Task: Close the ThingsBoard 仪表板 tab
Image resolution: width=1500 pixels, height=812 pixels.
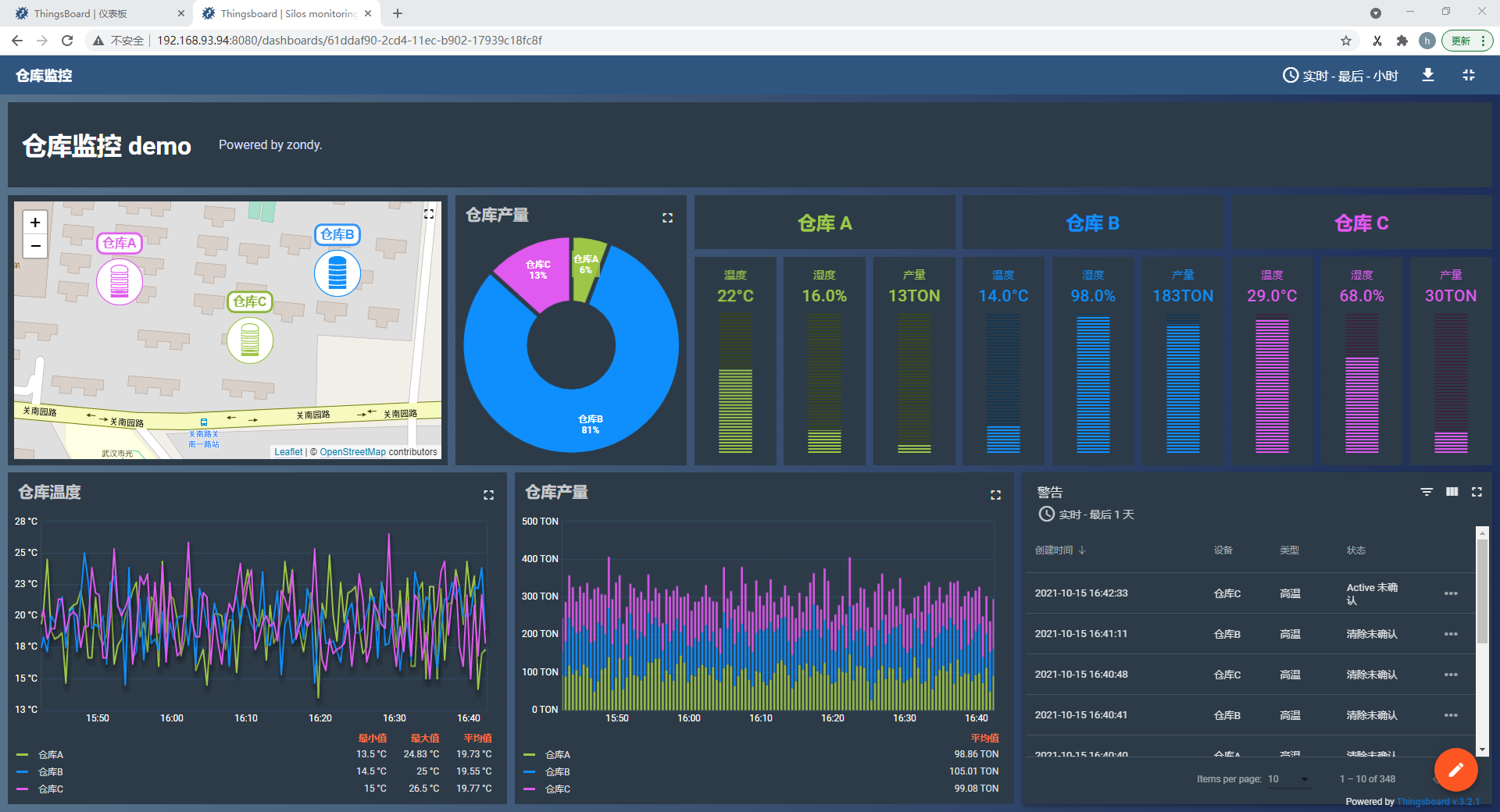Action: click(x=181, y=13)
